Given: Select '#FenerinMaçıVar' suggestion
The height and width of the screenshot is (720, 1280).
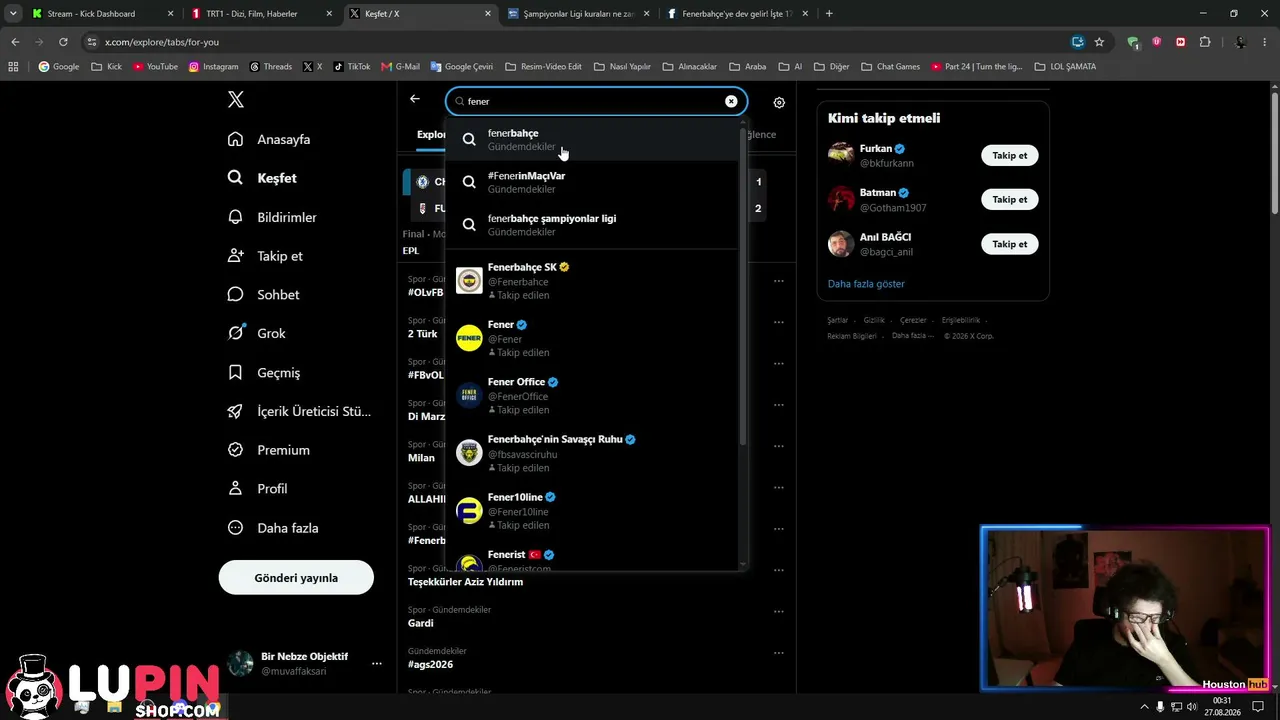Looking at the screenshot, I should click(592, 182).
